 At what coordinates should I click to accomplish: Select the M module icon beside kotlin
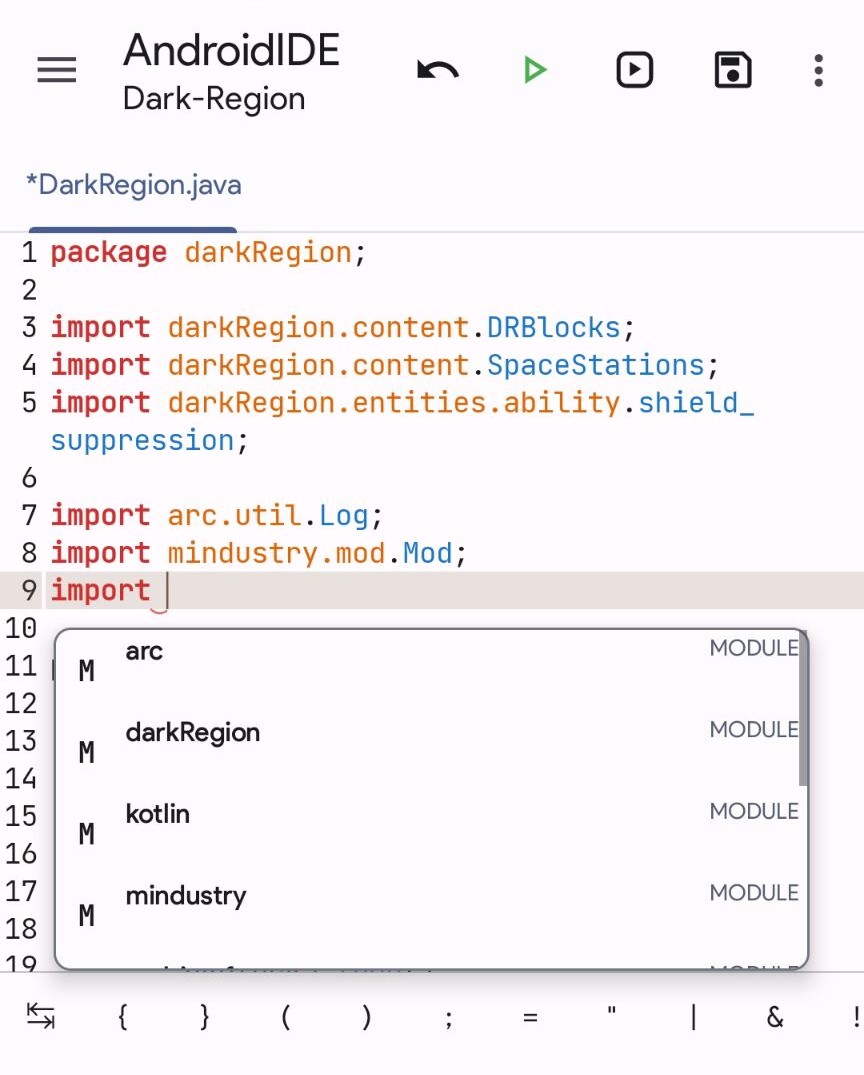pyautogui.click(x=86, y=834)
